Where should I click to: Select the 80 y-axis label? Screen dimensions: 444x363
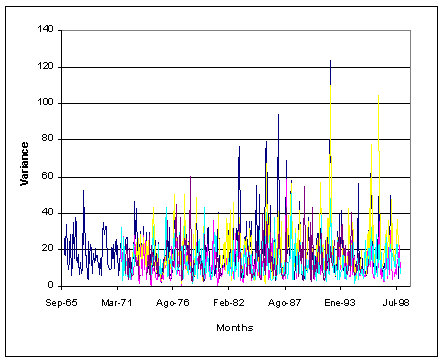pos(48,138)
